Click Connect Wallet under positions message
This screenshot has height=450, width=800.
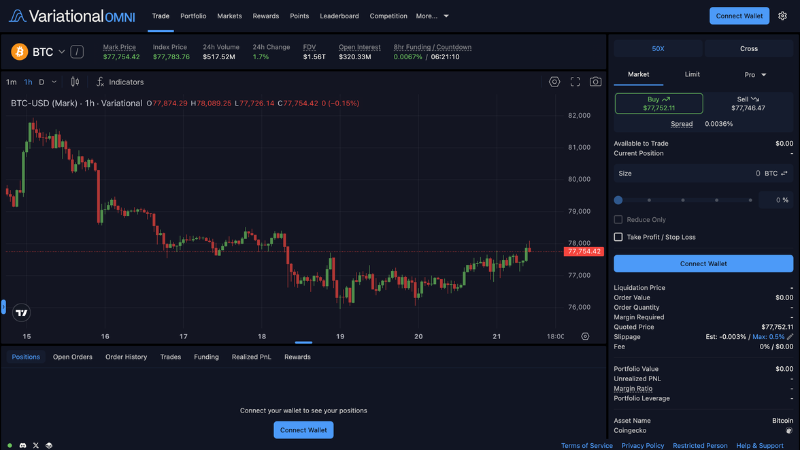pos(304,430)
